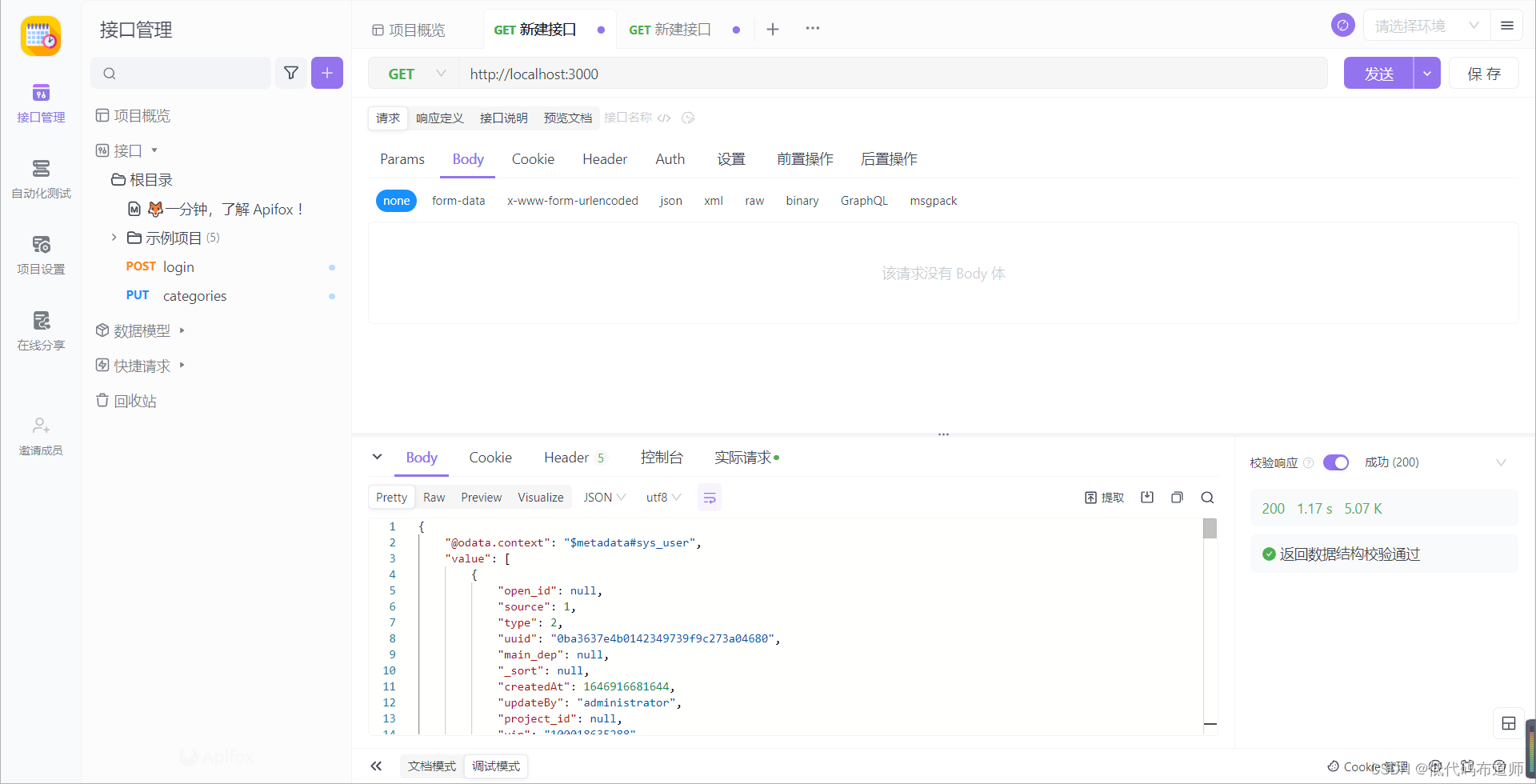The image size is (1536, 784).
Task: Collapse the sidebar with the double-chevron icon
Action: point(376,766)
